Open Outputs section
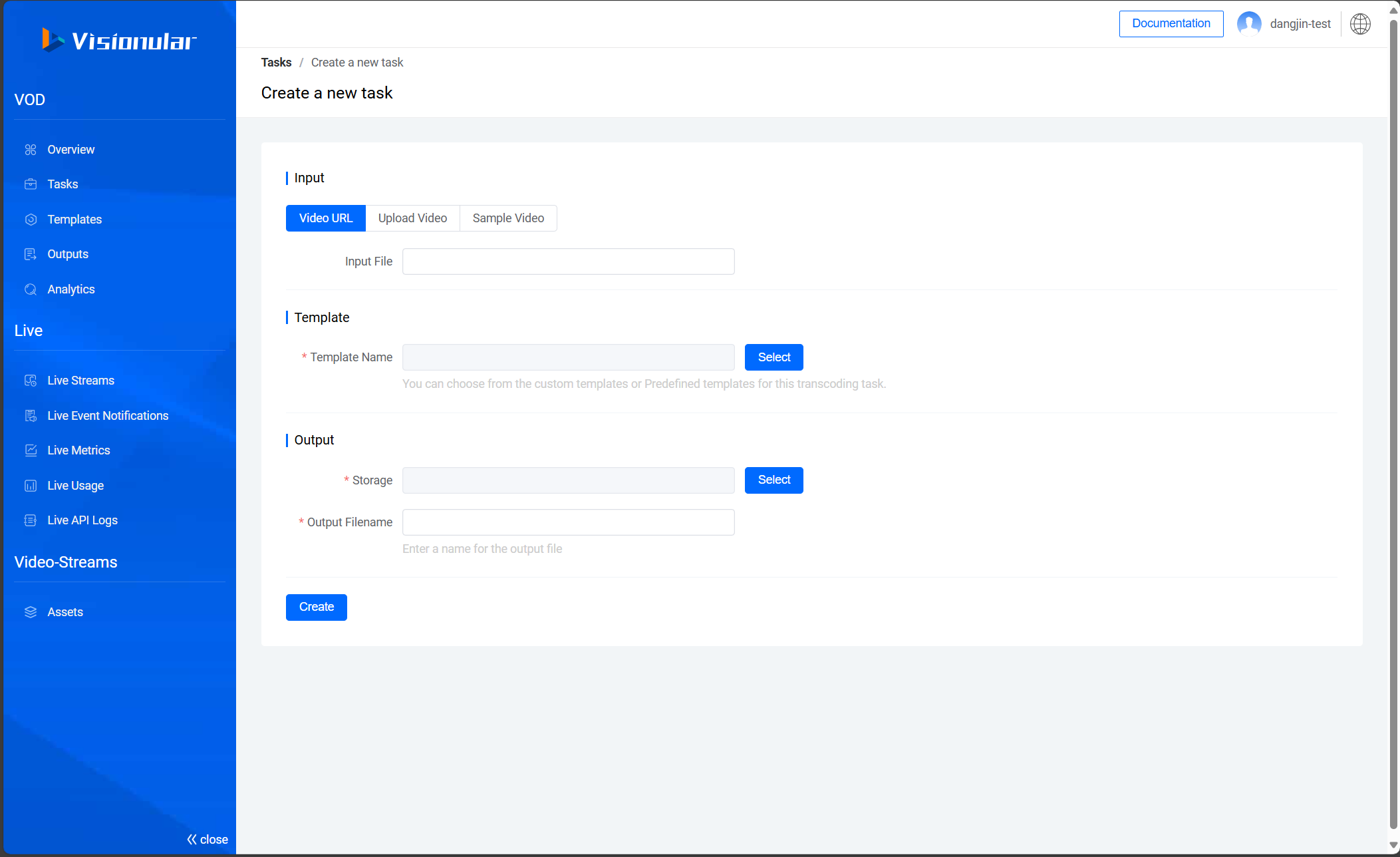The height and width of the screenshot is (857, 1400). tap(67, 254)
